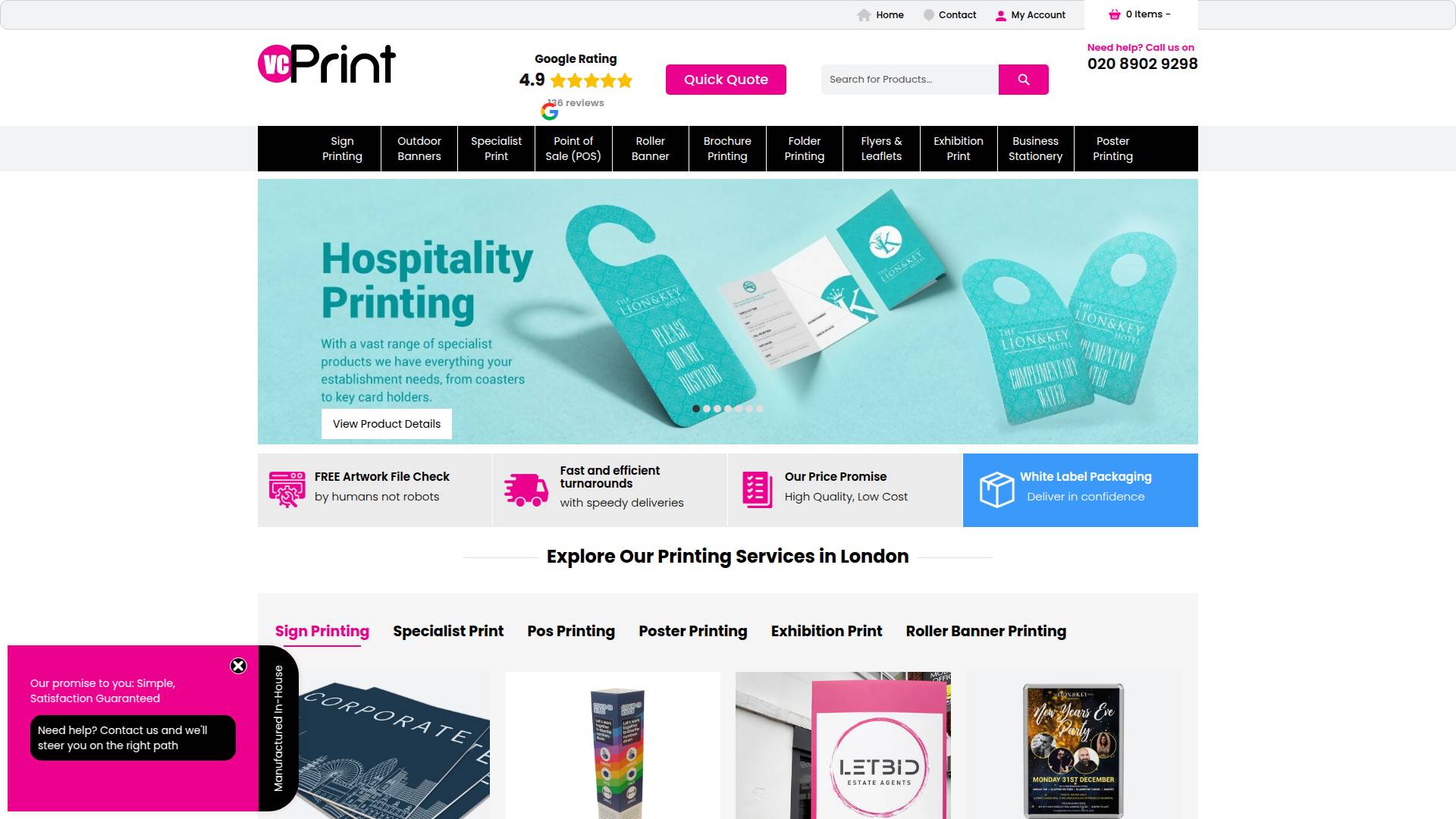Click the Quick Quote button
Screen dimensions: 1456x819
726,80
